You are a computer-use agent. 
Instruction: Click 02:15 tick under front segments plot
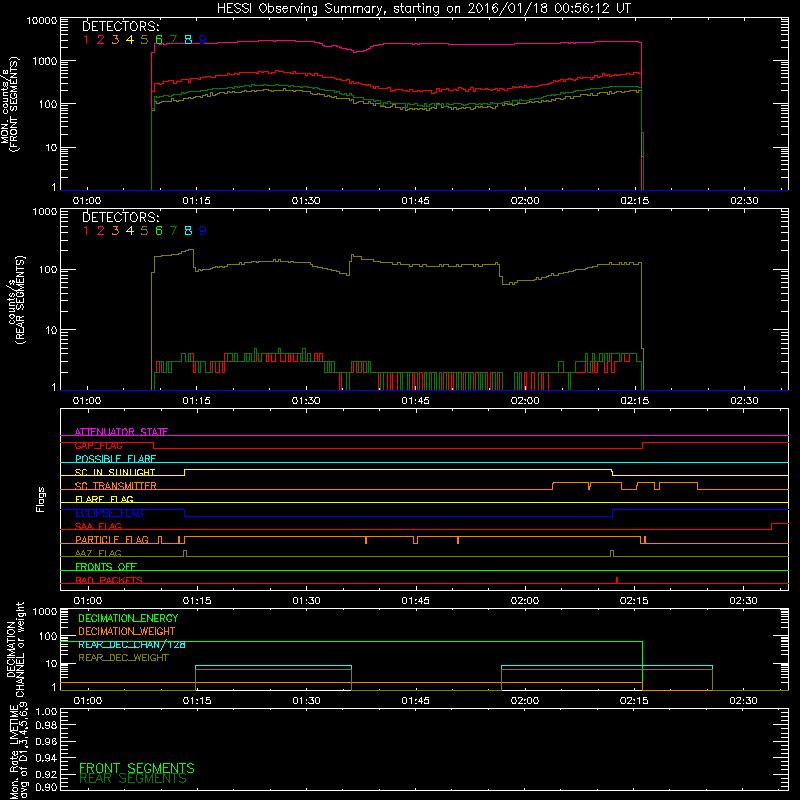[x=634, y=201]
